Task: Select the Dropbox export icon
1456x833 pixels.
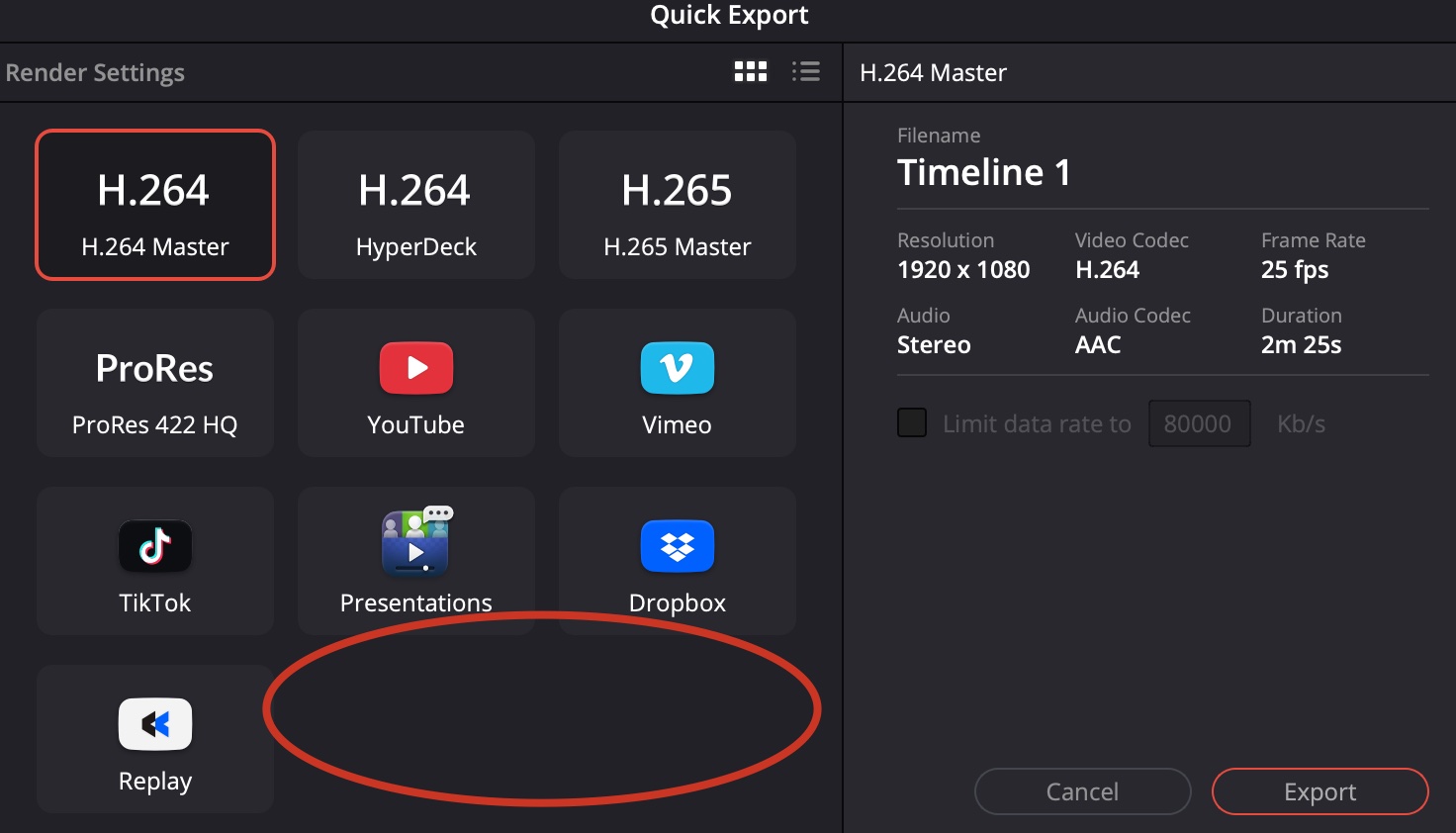Action: (678, 546)
